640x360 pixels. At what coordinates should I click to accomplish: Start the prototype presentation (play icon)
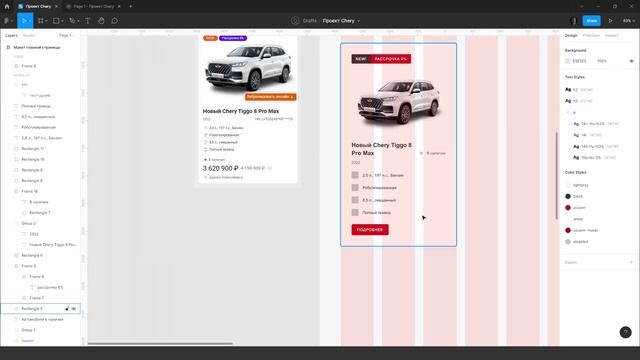[x=611, y=21]
